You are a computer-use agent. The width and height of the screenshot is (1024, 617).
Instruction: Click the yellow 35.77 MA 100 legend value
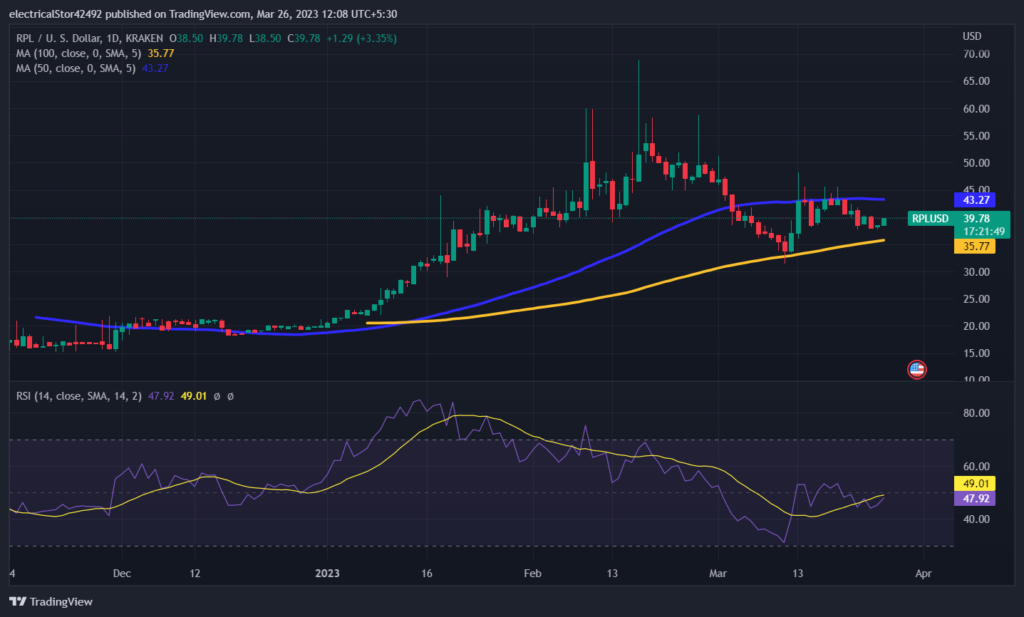coord(161,54)
